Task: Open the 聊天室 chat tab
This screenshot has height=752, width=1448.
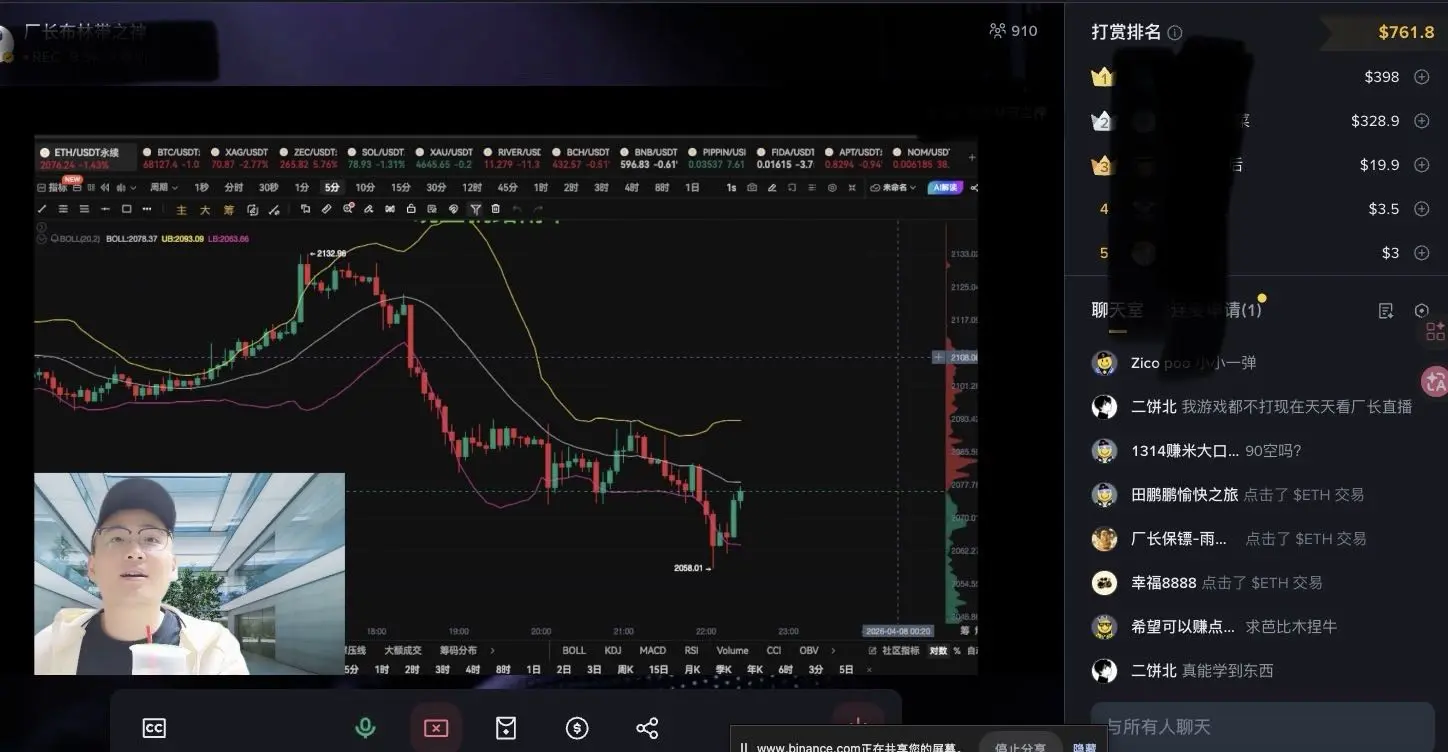Action: [1117, 310]
